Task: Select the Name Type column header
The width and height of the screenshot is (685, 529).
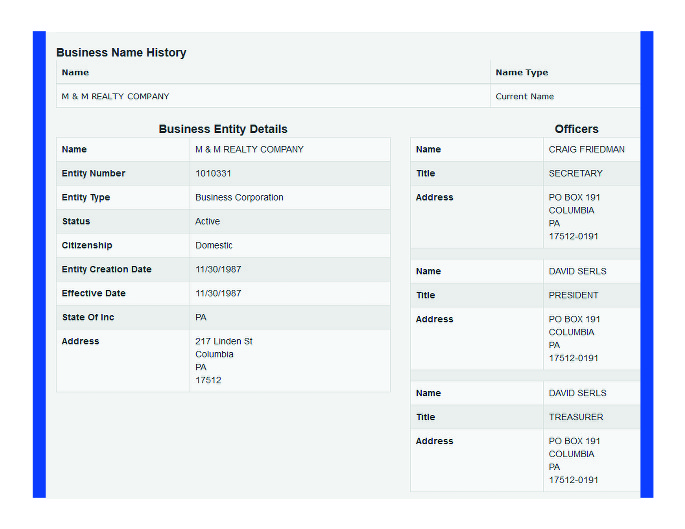Action: [x=521, y=73]
